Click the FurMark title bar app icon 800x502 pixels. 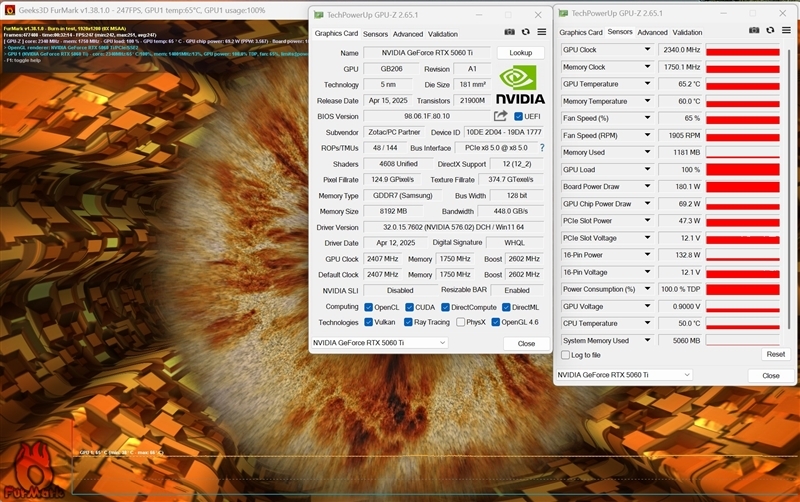pos(9,10)
